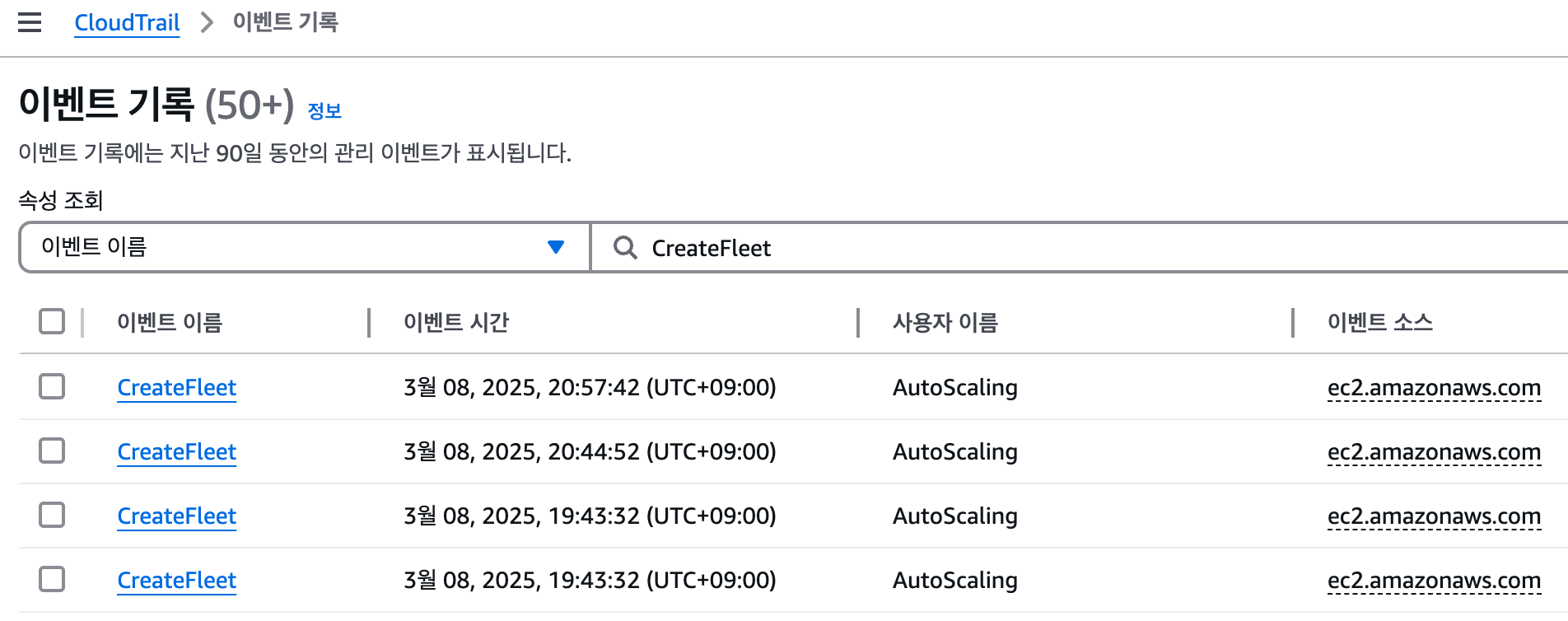Click the CreateFleet search input field
Viewport: 1568px width, 621px height.
(1071, 248)
